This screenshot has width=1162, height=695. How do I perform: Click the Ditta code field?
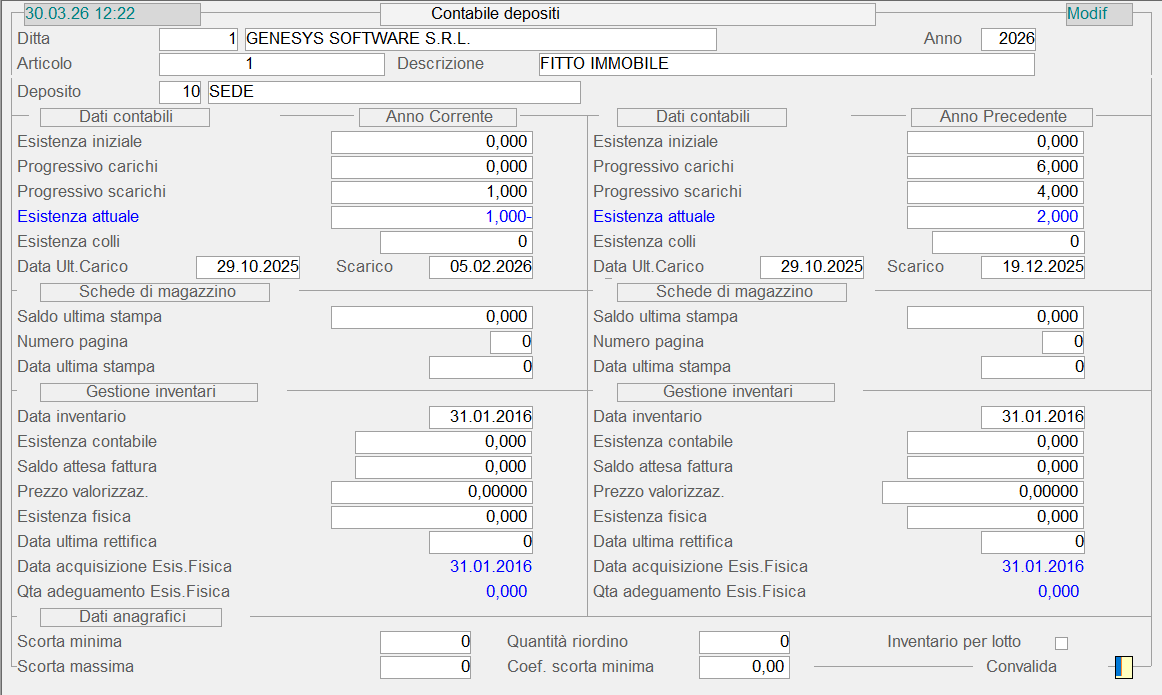[x=199, y=39]
